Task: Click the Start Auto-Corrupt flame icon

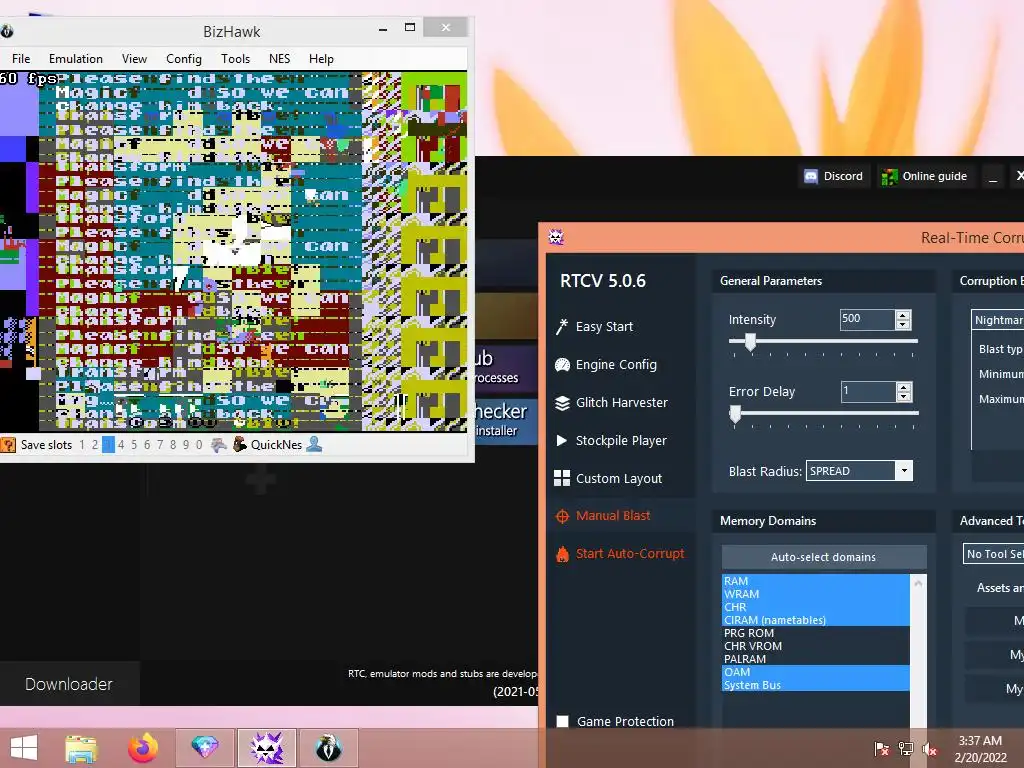Action: pos(562,554)
